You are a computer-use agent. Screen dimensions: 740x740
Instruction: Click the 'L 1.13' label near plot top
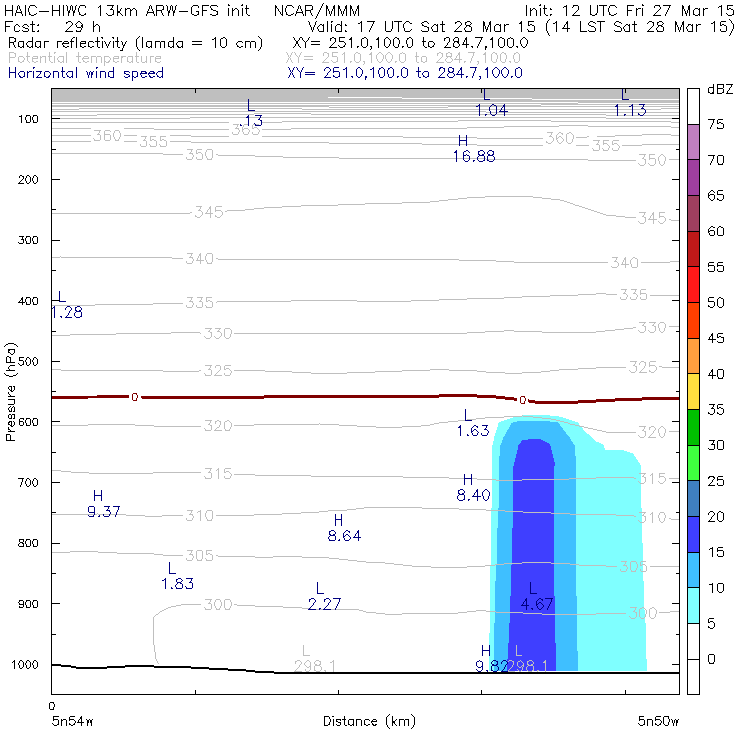[x=630, y=104]
